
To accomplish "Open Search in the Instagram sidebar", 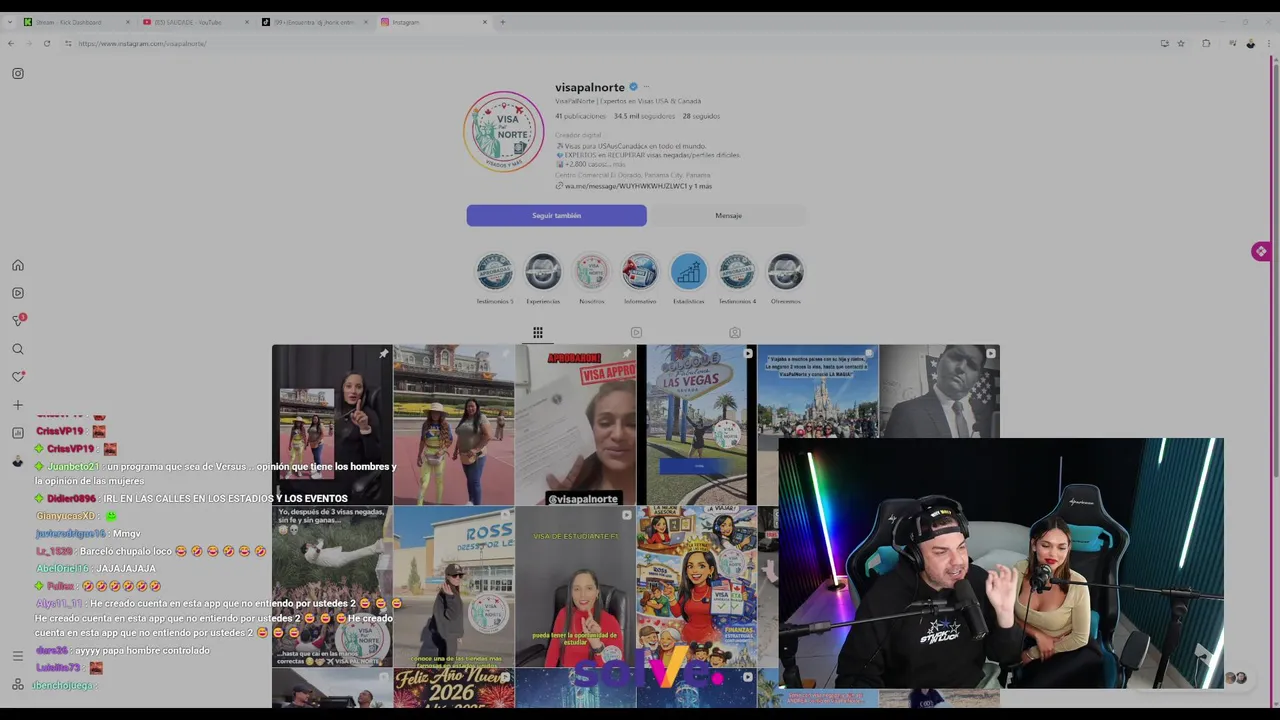I will click(x=18, y=349).
